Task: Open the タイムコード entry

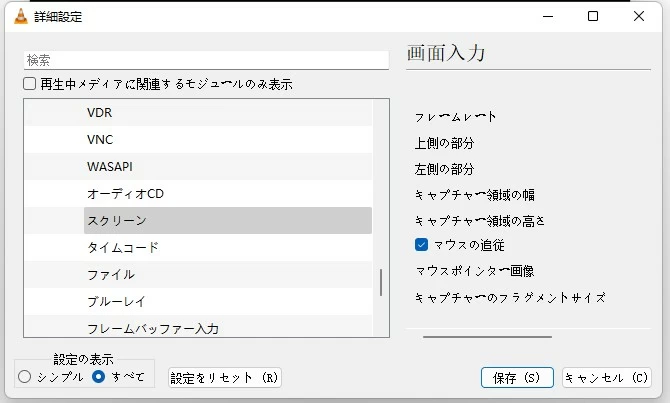Action: coord(122,247)
